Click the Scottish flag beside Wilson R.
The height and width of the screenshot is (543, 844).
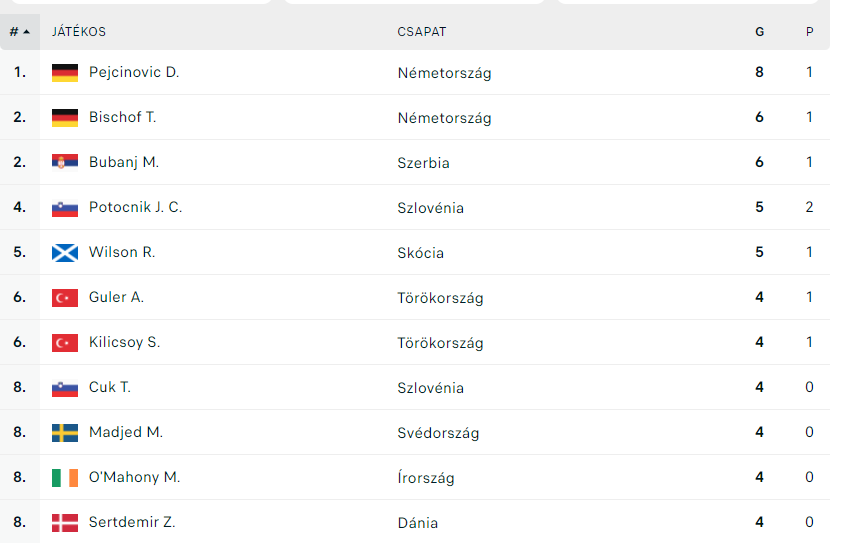[x=65, y=252]
